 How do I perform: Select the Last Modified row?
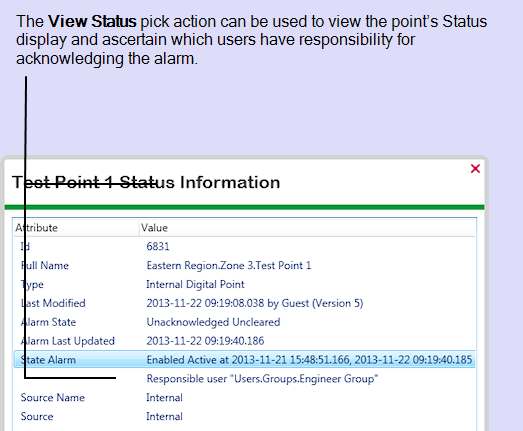point(244,303)
